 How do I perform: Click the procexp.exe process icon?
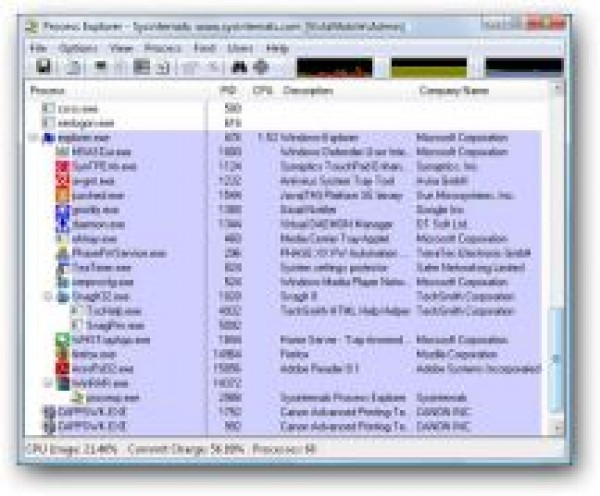tap(78, 398)
